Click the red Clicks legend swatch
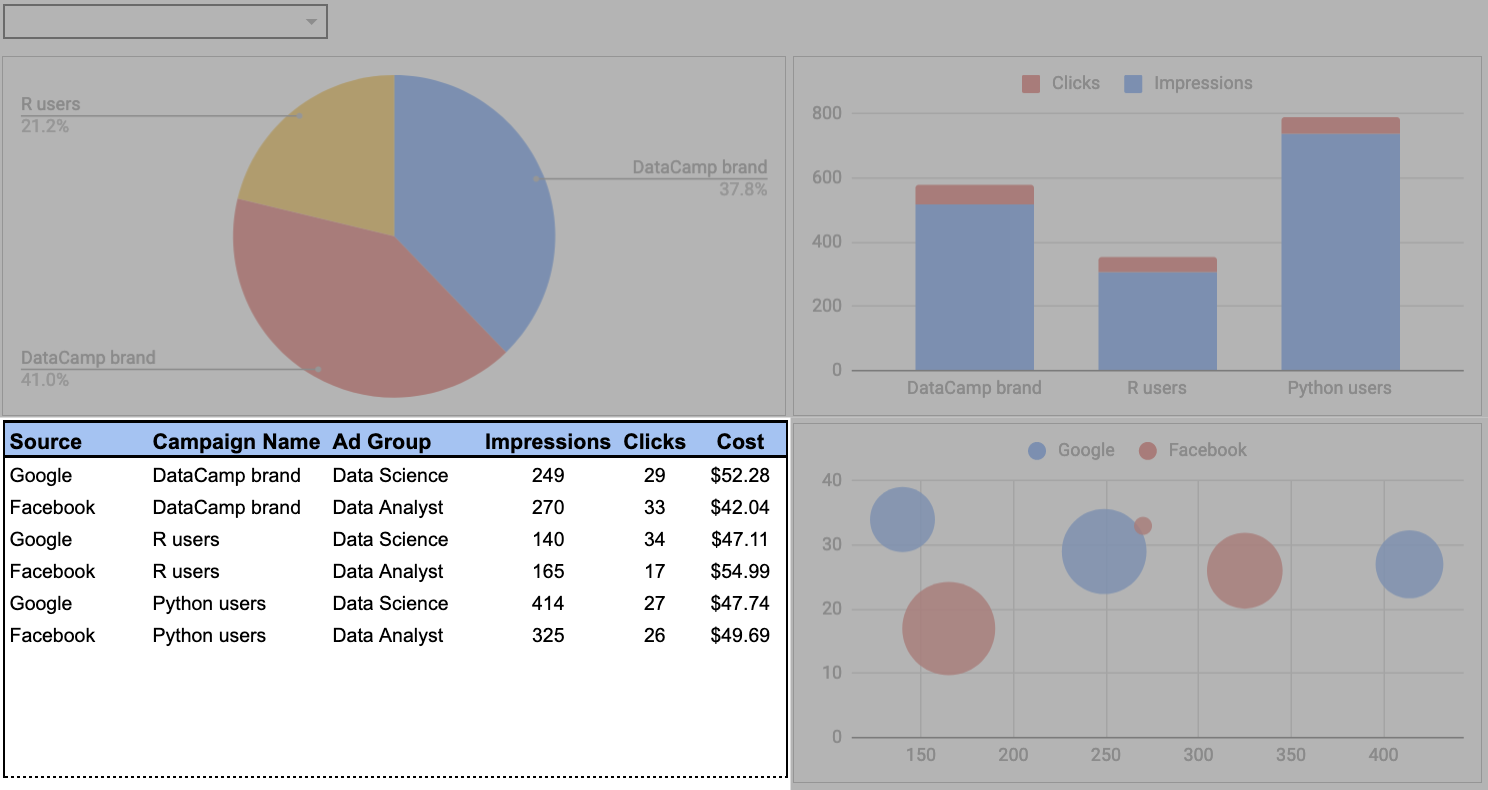 pos(1031,84)
